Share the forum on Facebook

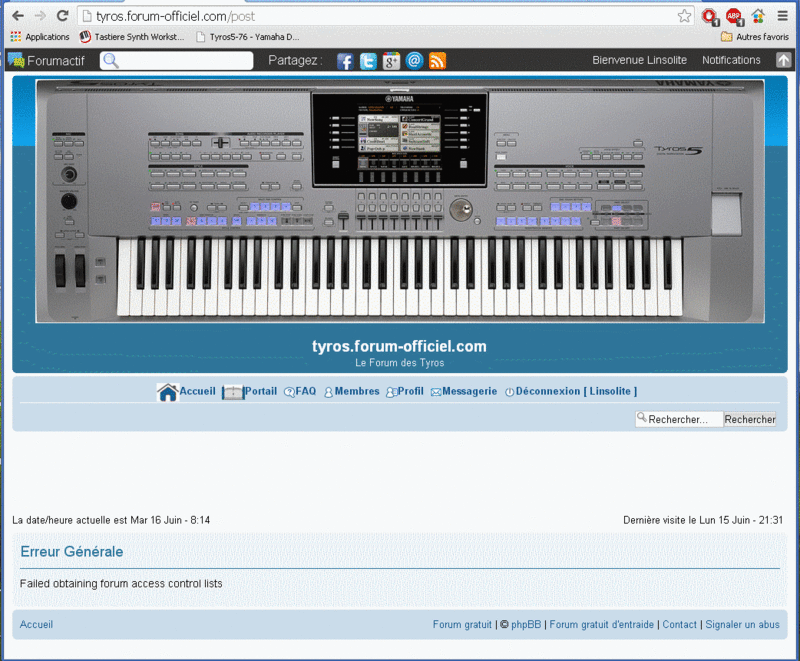point(345,61)
